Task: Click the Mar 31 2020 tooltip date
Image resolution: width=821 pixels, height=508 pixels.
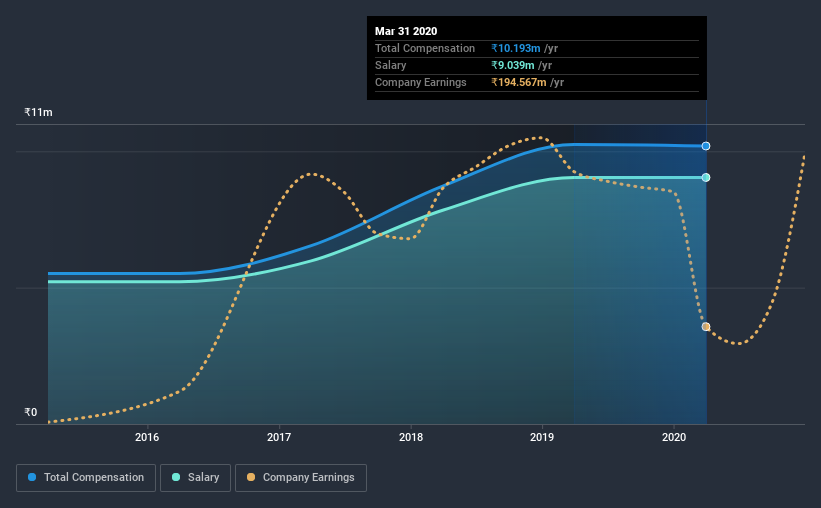Action: click(406, 31)
